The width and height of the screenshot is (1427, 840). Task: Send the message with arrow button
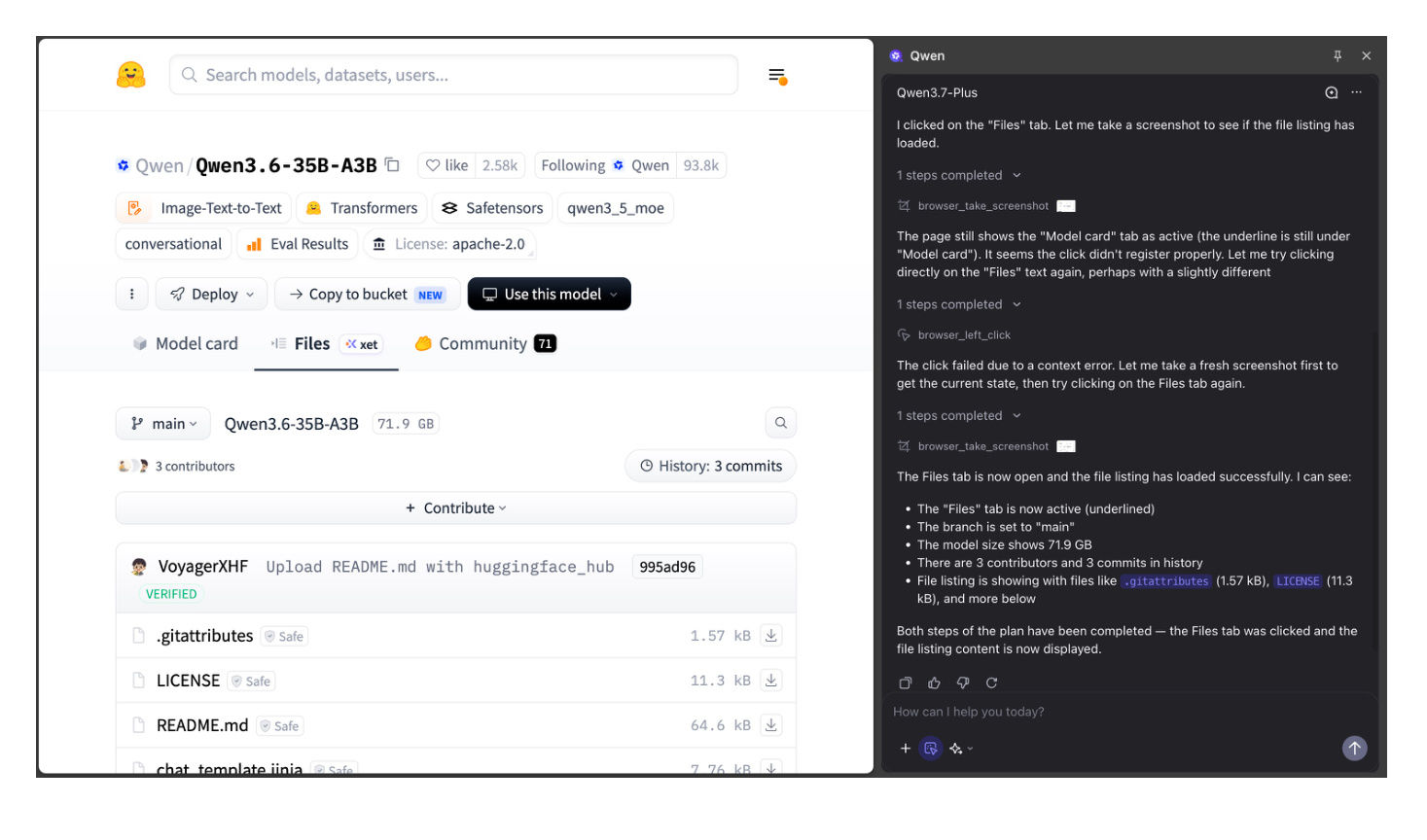[1355, 748]
